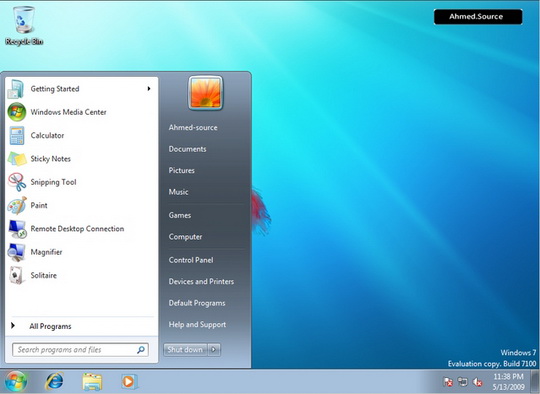Launch Sticky Notes by its label
This screenshot has height=394, width=540.
(x=51, y=159)
